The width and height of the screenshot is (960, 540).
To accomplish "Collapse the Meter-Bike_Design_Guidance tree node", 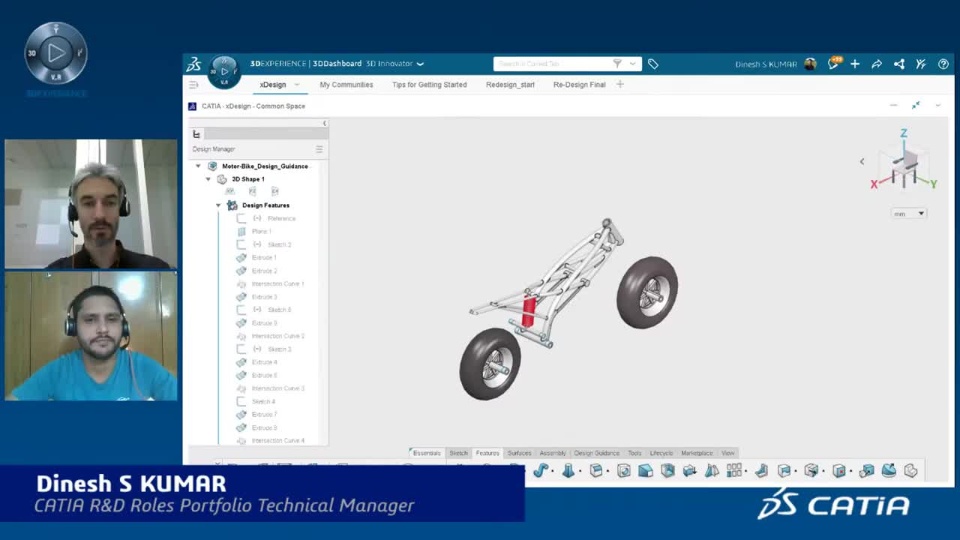I will 198,166.
